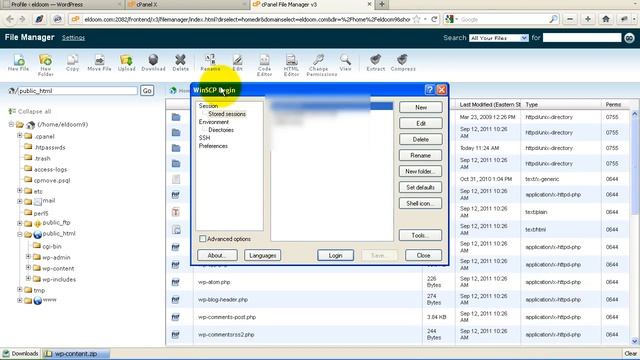Create a New Folder from toolbar

coord(45,65)
